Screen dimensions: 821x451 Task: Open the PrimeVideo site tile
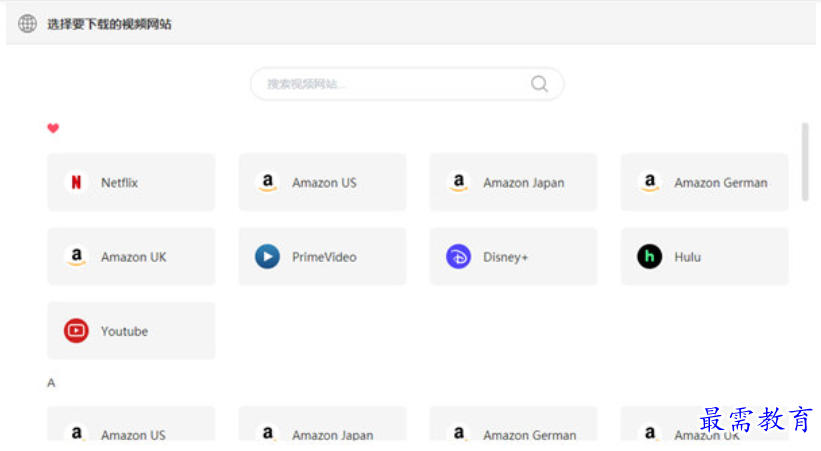pos(322,257)
